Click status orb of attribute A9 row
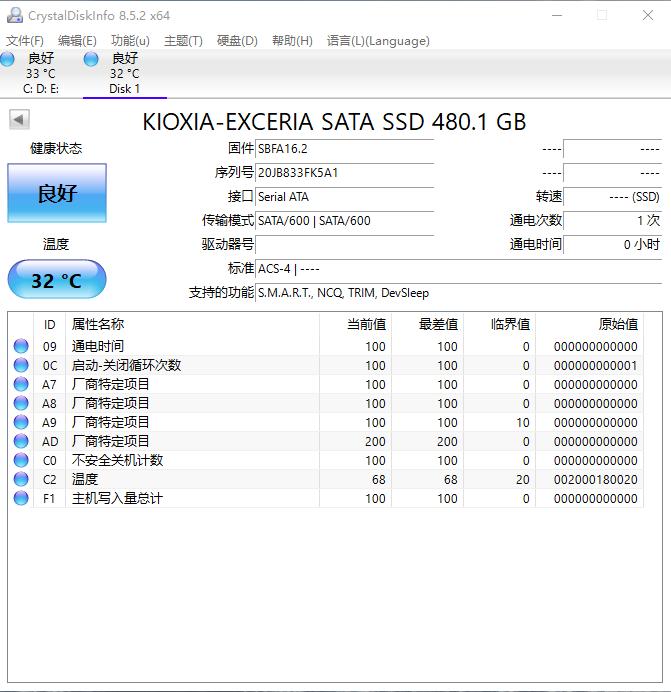Image resolution: width=671 pixels, height=692 pixels. click(21, 422)
